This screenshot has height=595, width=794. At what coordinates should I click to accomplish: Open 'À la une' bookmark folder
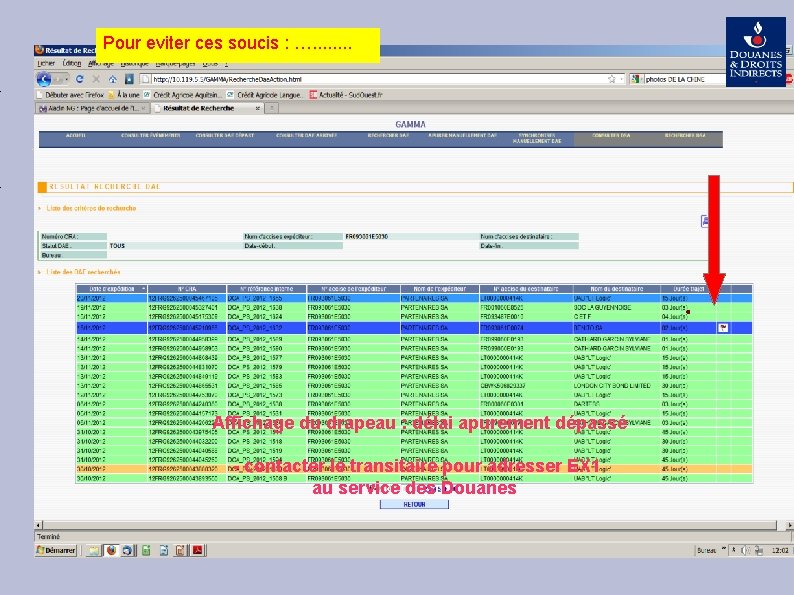tap(124, 95)
